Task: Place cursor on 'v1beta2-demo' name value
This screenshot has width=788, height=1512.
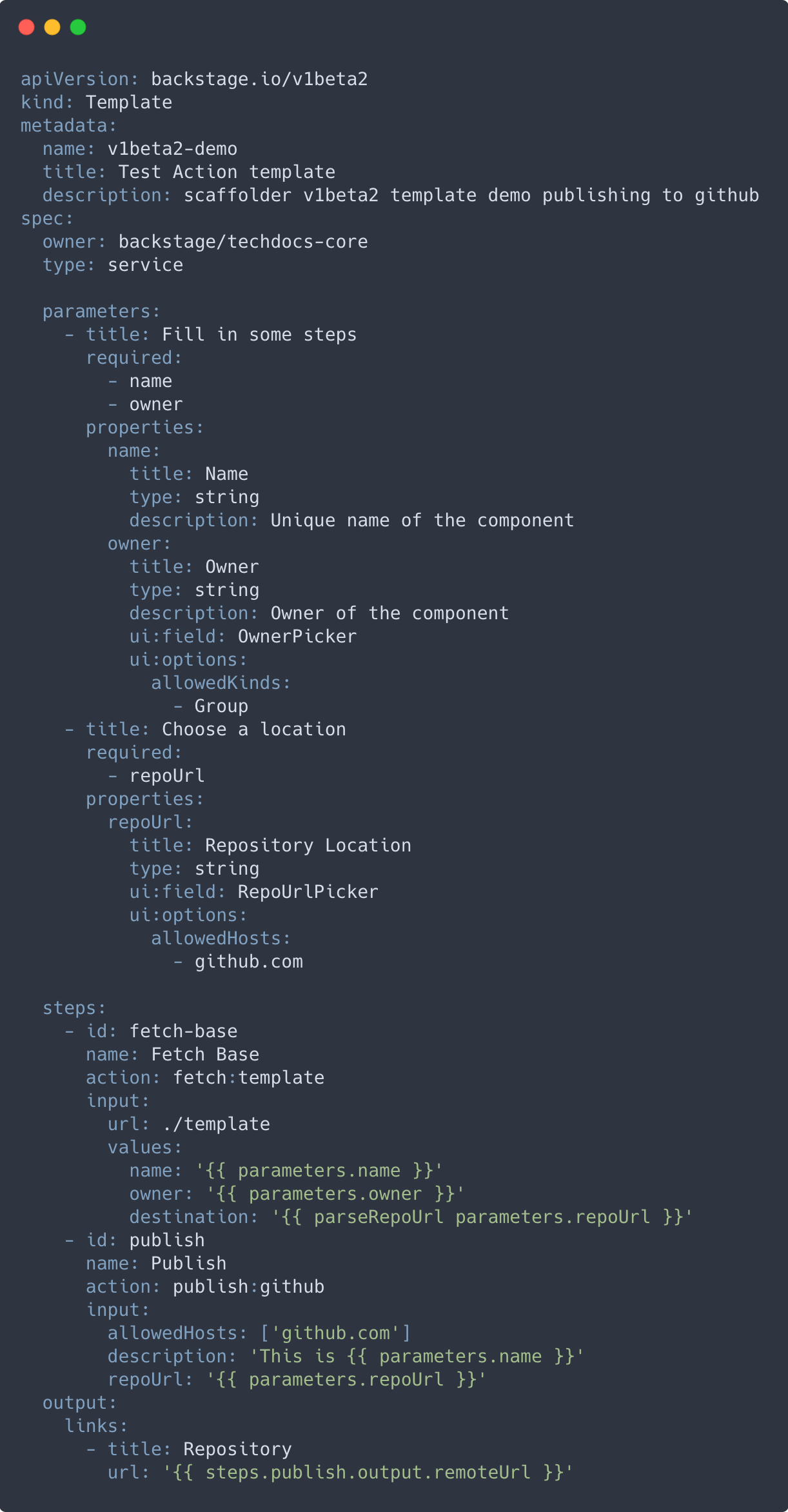Action: click(x=172, y=149)
